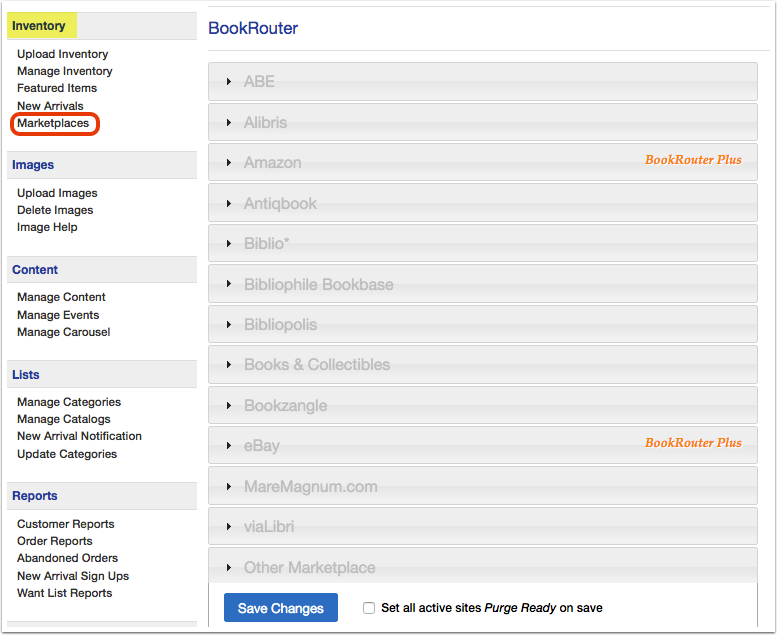Expand the viaLibri marketplace section
This screenshot has width=777, height=635.
[x=483, y=526]
